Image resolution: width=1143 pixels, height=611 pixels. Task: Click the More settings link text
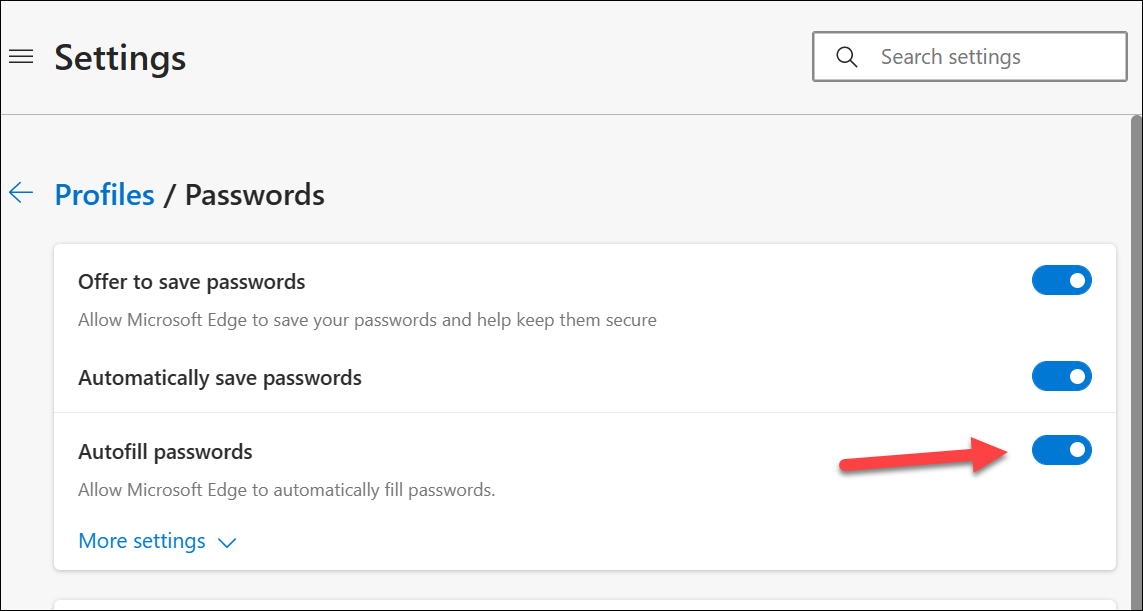(x=142, y=541)
